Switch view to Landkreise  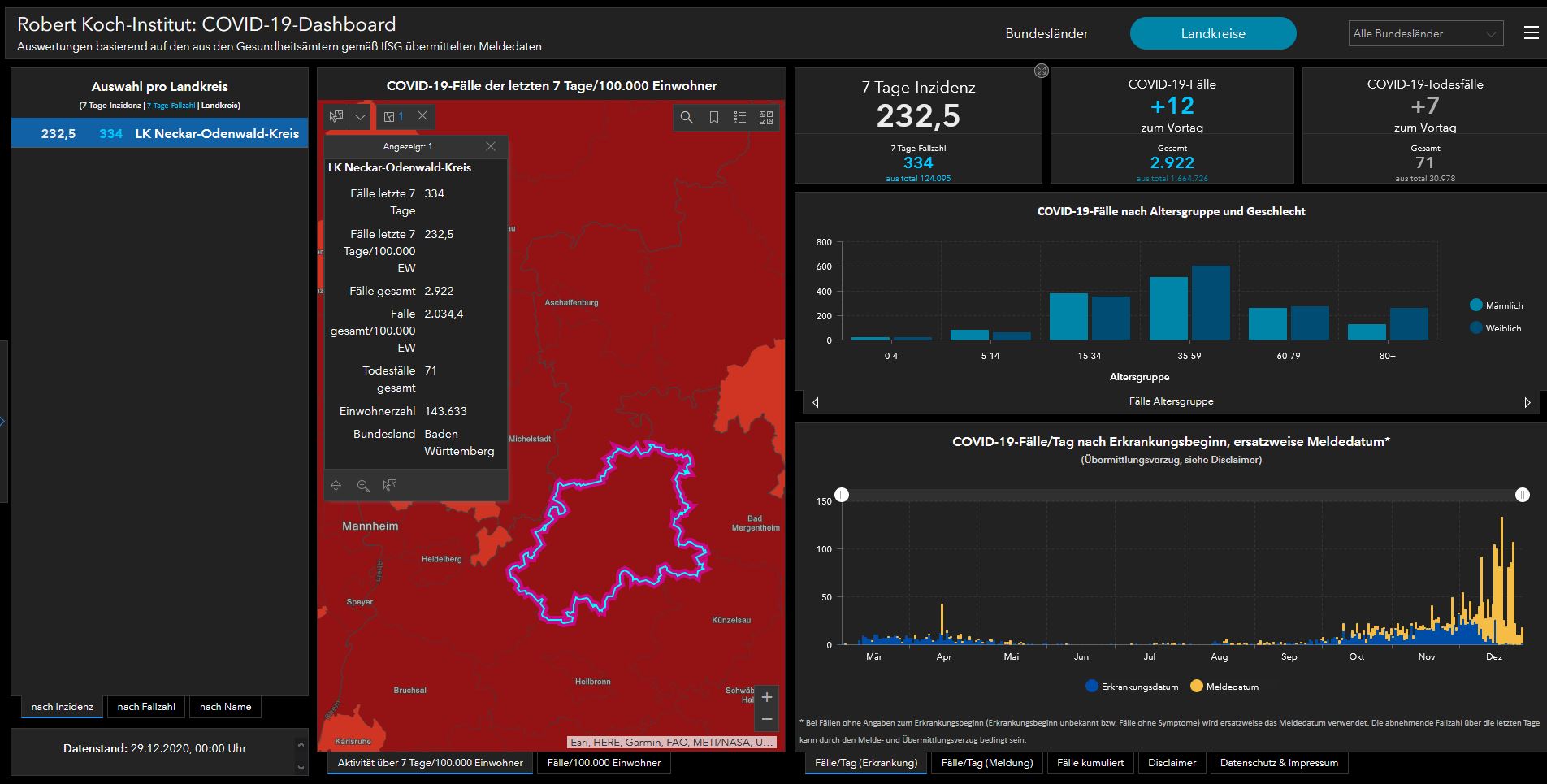[x=1213, y=33]
